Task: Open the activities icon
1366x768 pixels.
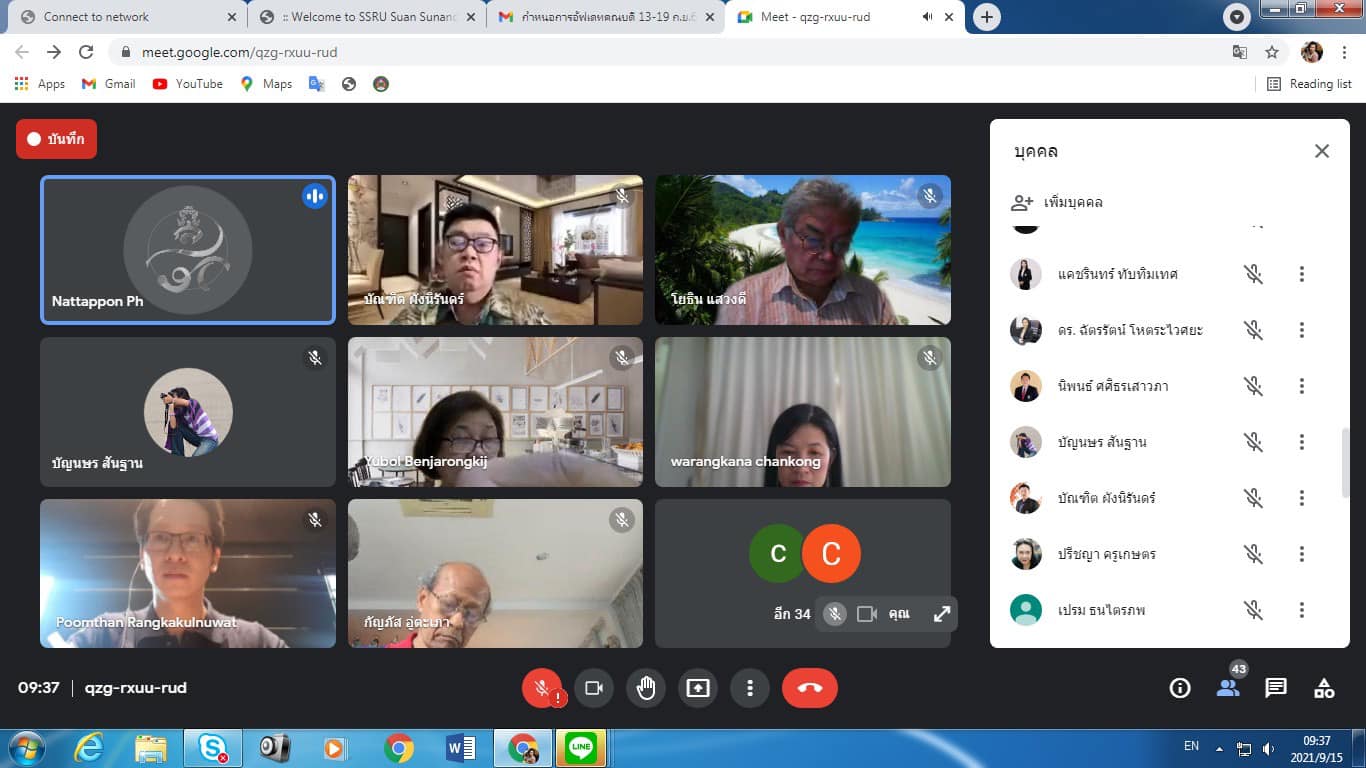Action: [1324, 688]
